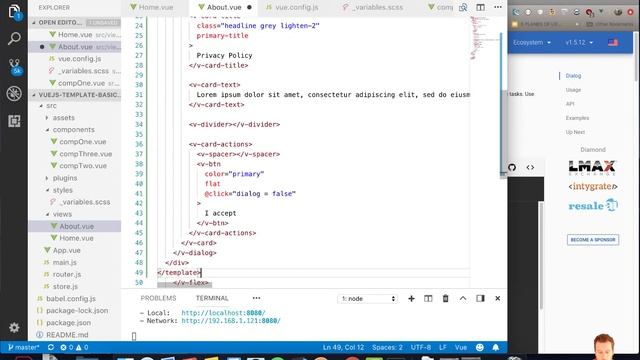Open the Search view in activity bar

tap(14, 39)
